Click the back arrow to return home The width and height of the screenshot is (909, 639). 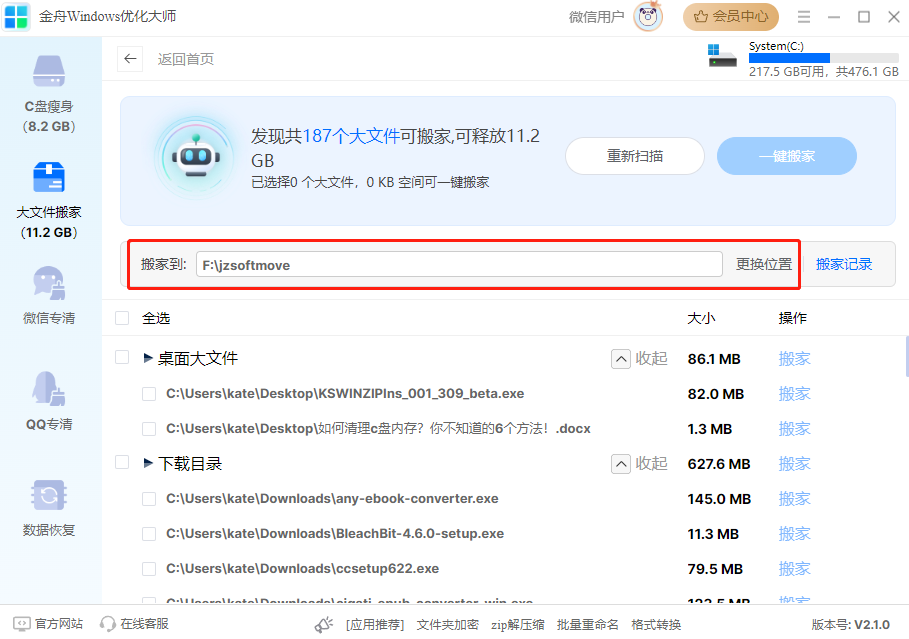pos(130,59)
